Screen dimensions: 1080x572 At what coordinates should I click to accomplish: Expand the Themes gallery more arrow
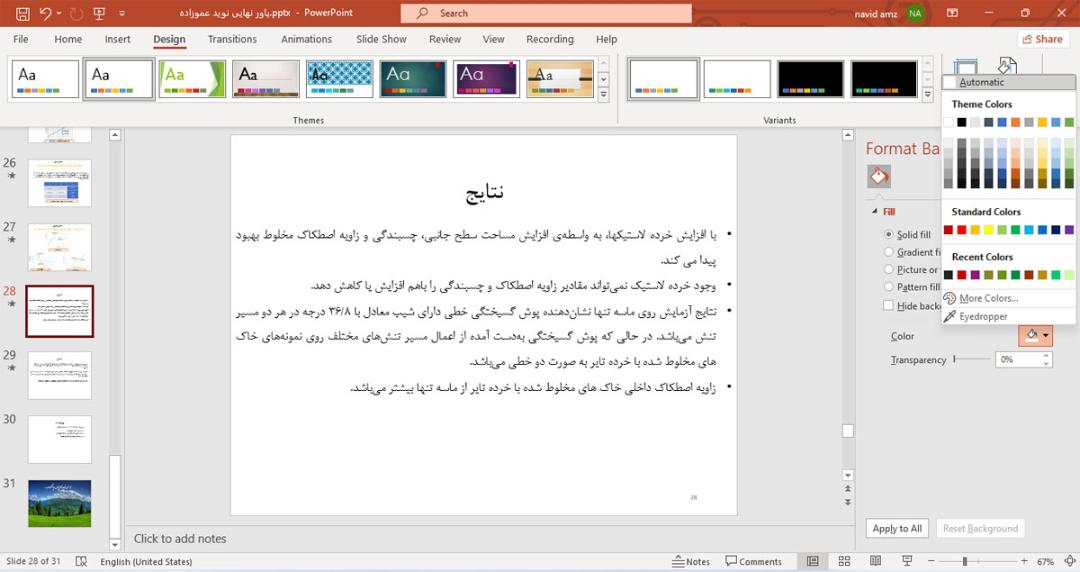[603, 95]
